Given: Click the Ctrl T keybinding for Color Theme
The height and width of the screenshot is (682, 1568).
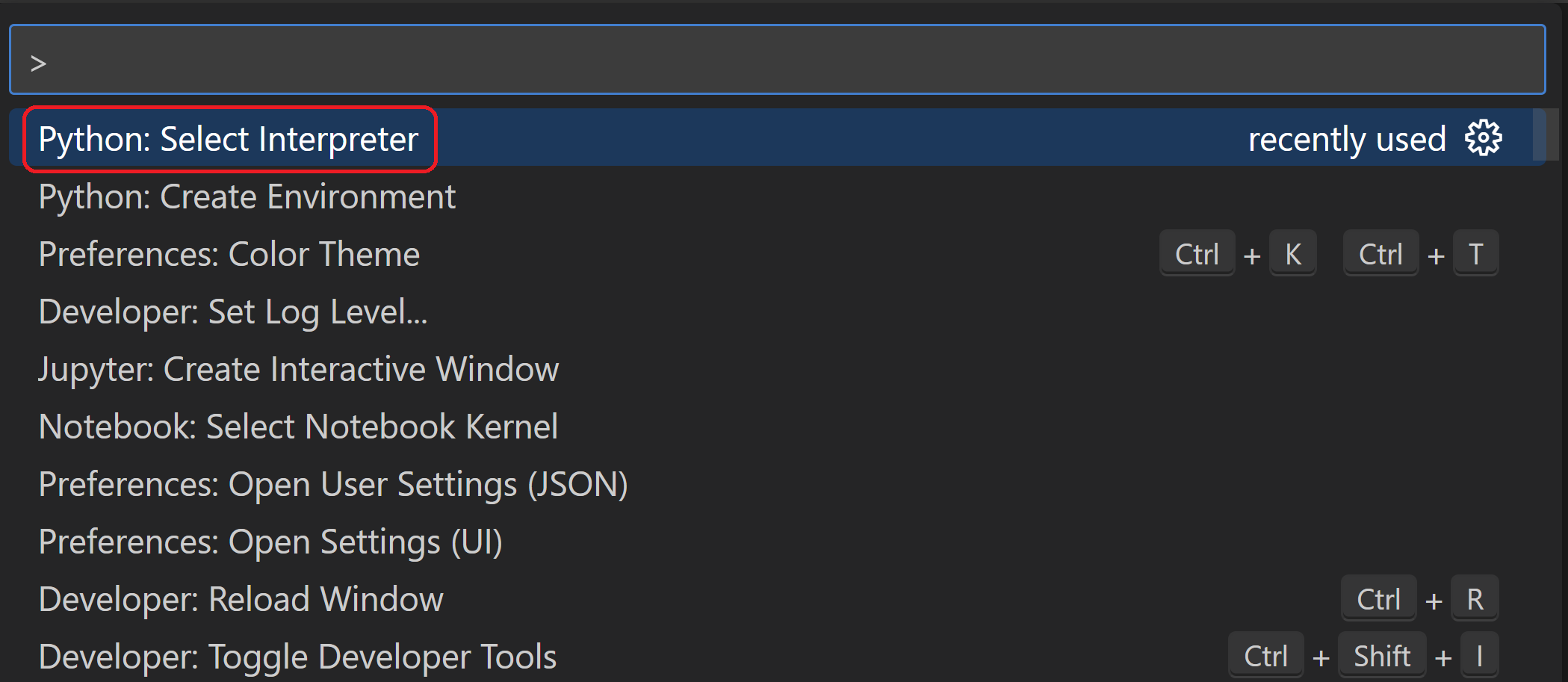Looking at the screenshot, I should point(1421,255).
